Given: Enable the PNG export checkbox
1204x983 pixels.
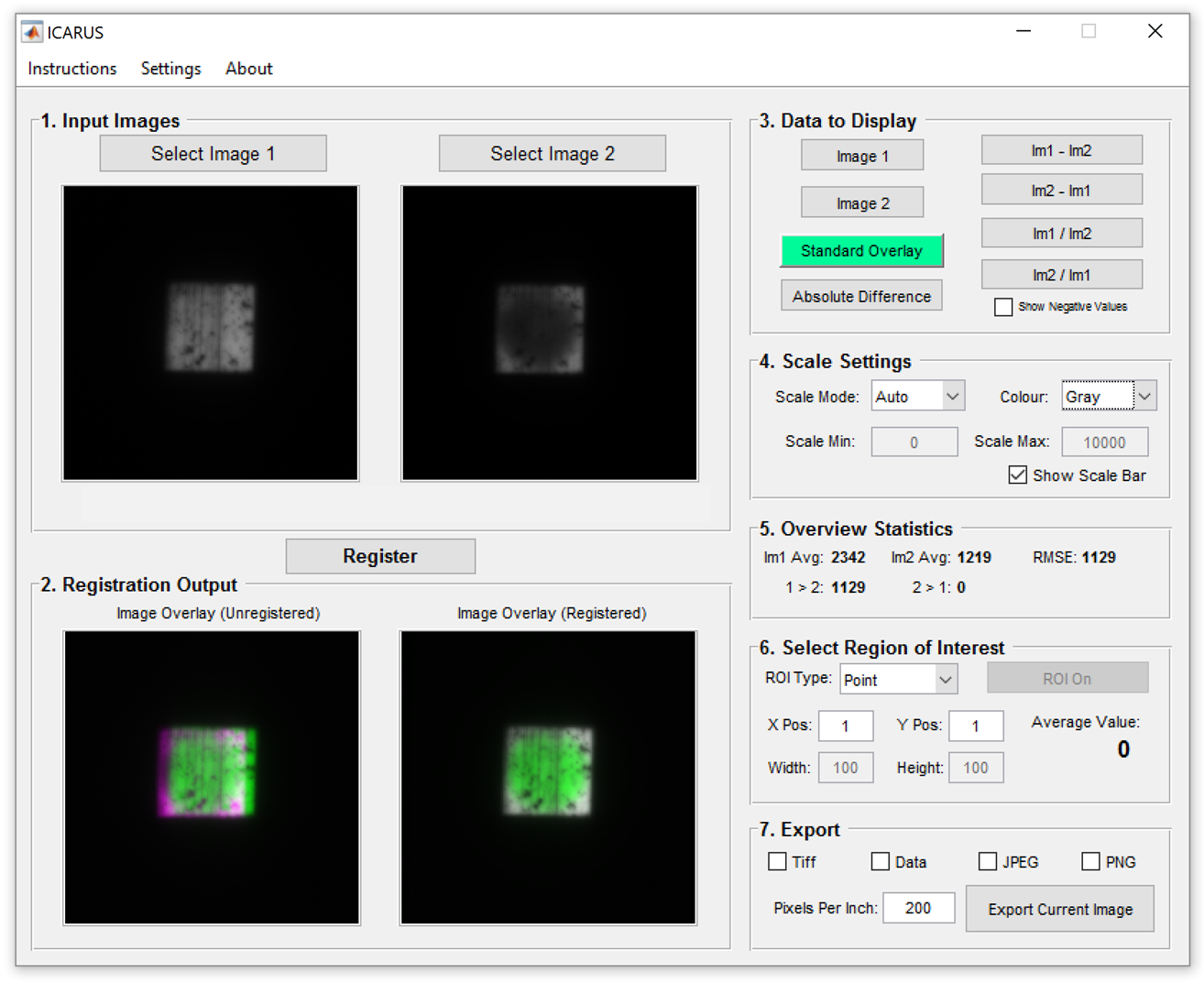Looking at the screenshot, I should tap(1090, 861).
